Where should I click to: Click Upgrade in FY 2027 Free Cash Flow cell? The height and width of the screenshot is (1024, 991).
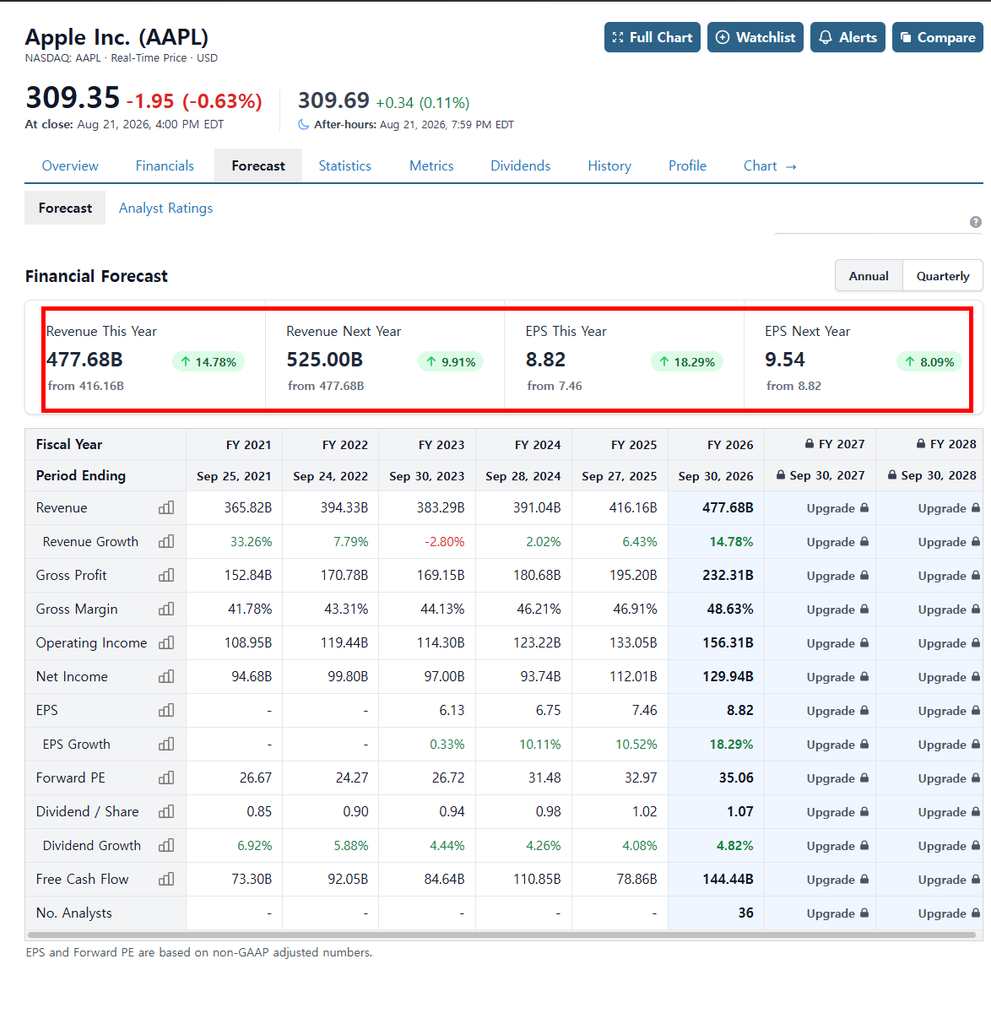[837, 879]
